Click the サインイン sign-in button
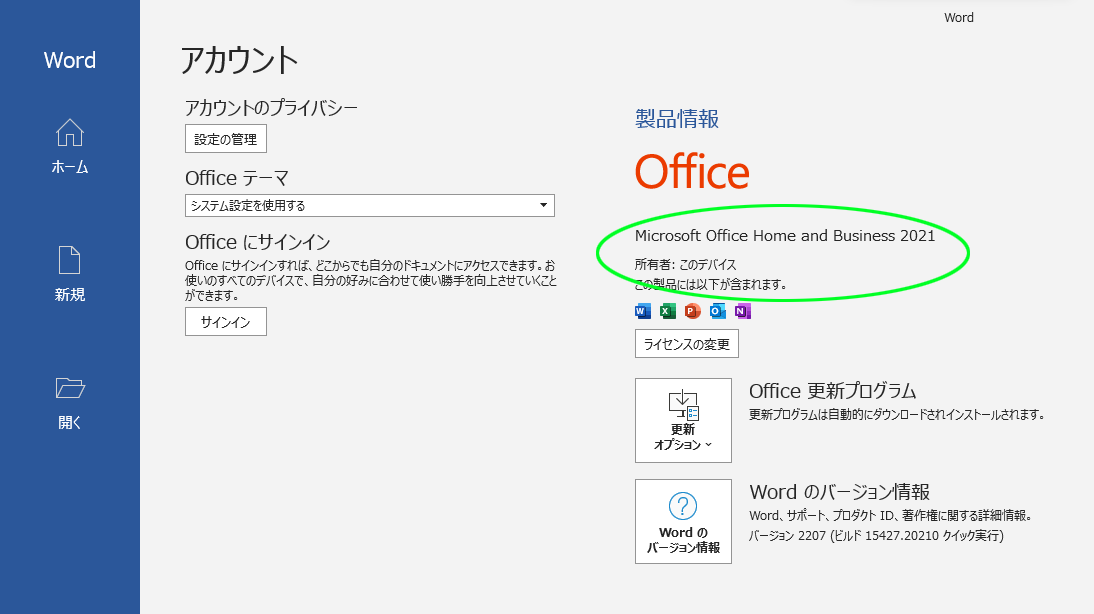Image resolution: width=1094 pixels, height=614 pixels. point(225,322)
